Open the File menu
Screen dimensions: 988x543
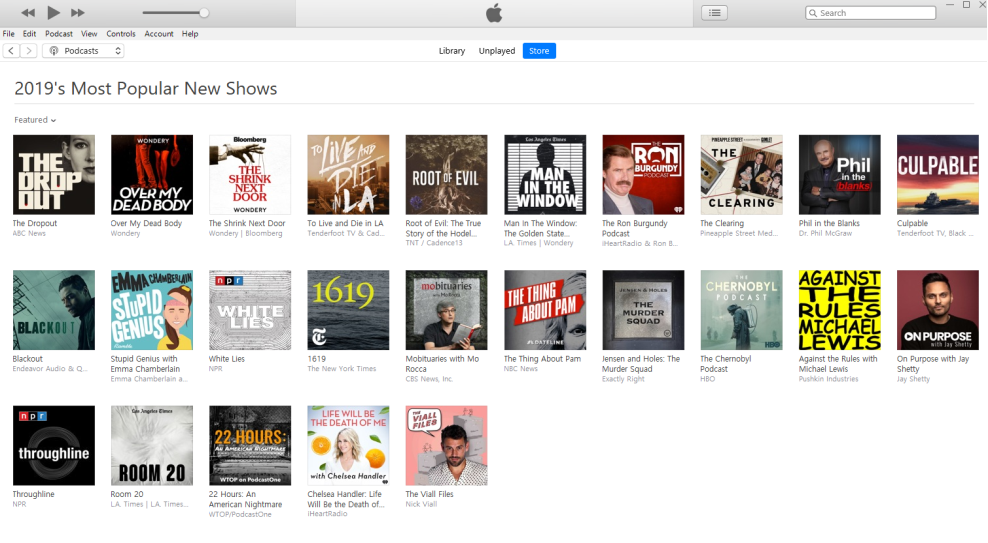pos(9,34)
